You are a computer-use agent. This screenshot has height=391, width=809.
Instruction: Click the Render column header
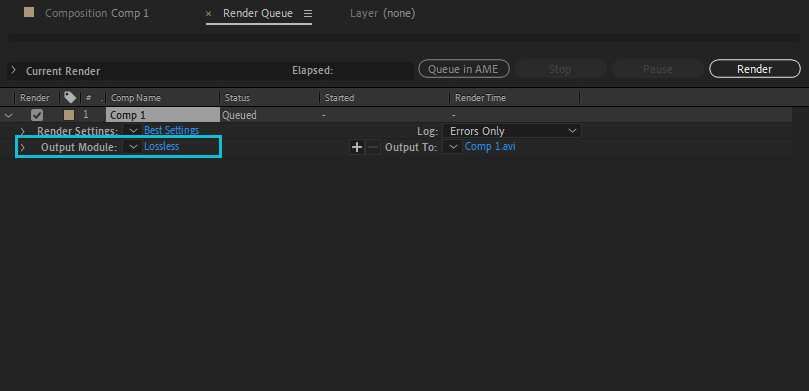pyautogui.click(x=35, y=97)
